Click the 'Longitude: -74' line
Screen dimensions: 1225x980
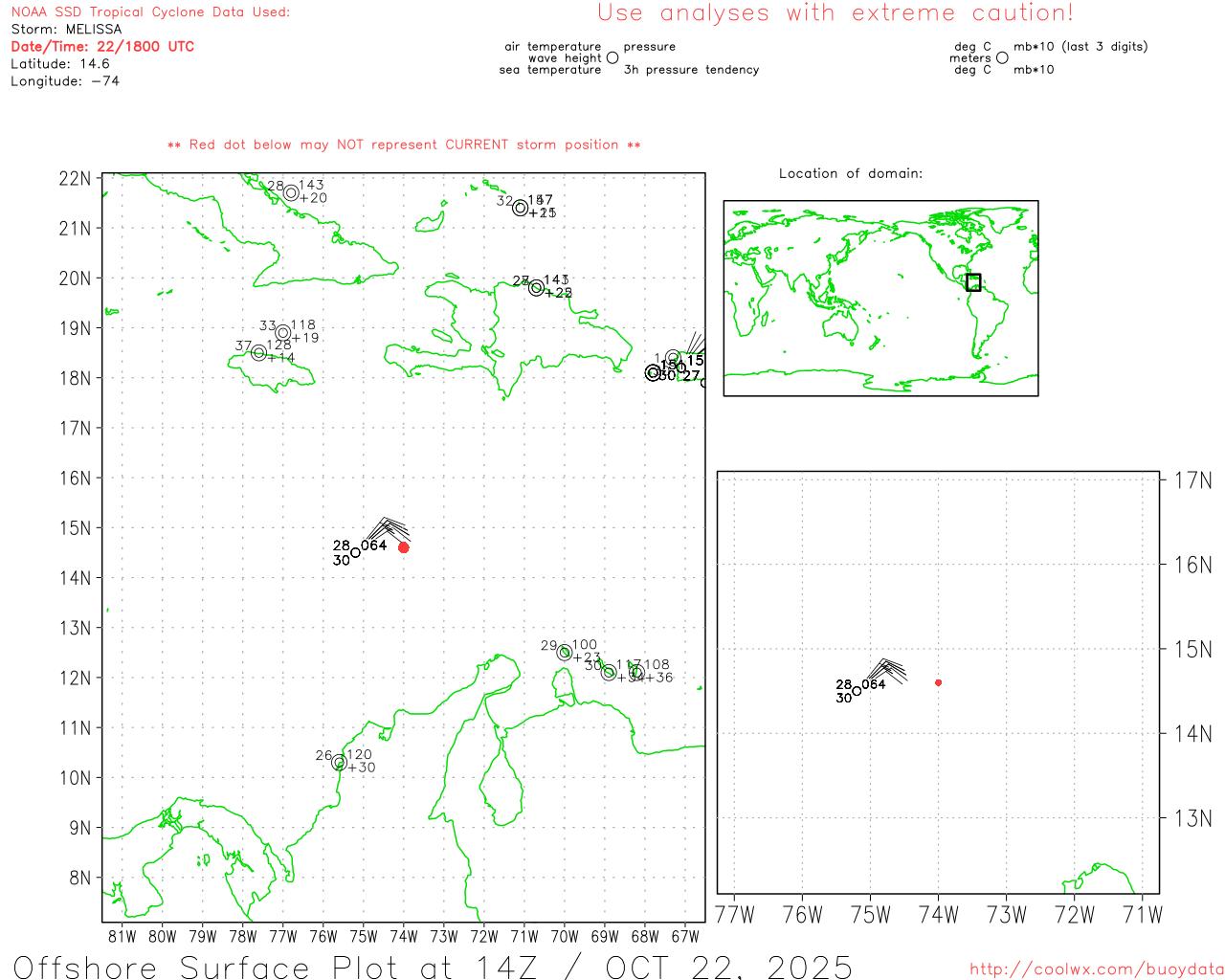coord(65,81)
